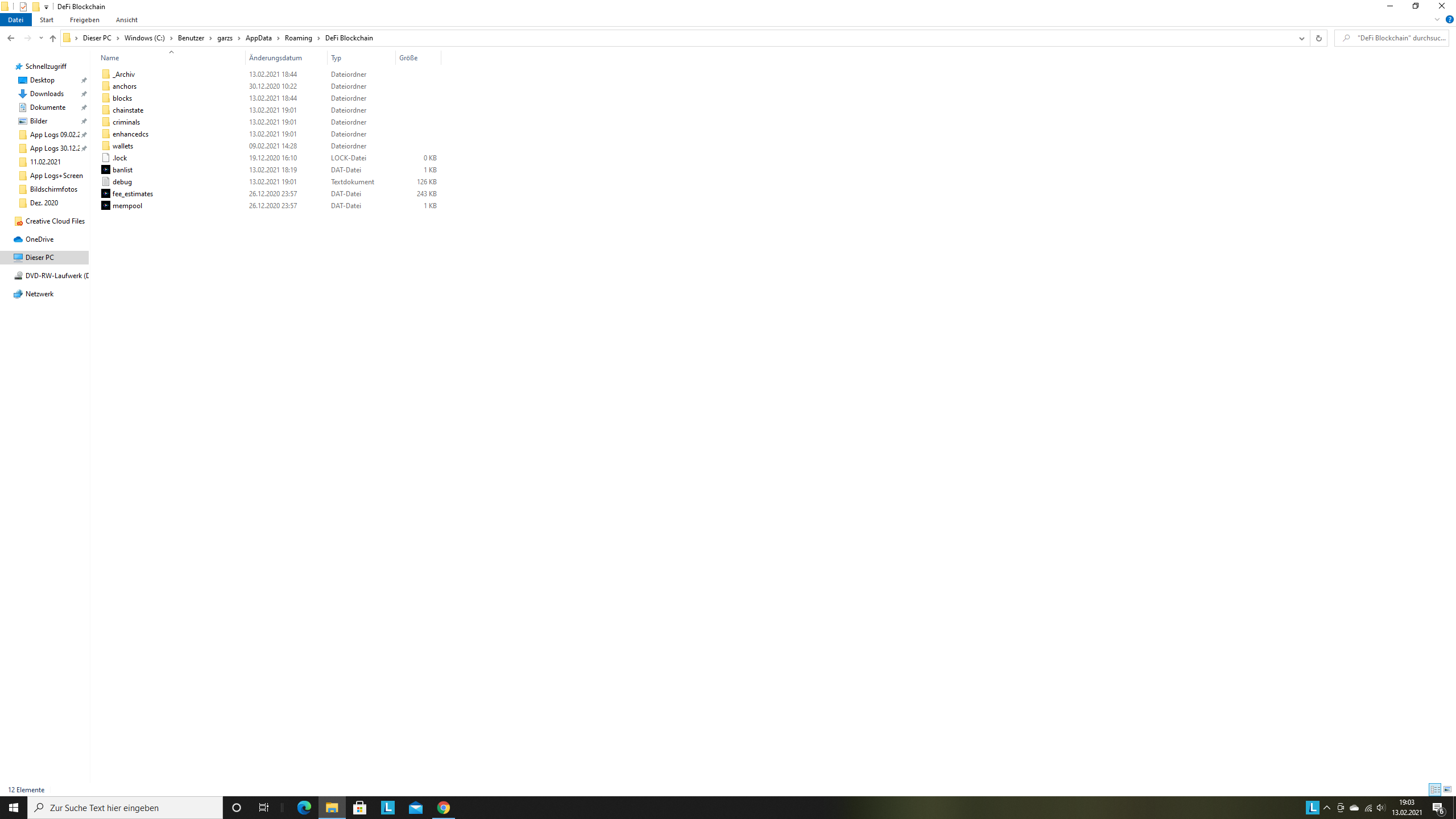Image resolution: width=1456 pixels, height=819 pixels.
Task: Open Google Chrome from taskbar
Action: coord(444,808)
